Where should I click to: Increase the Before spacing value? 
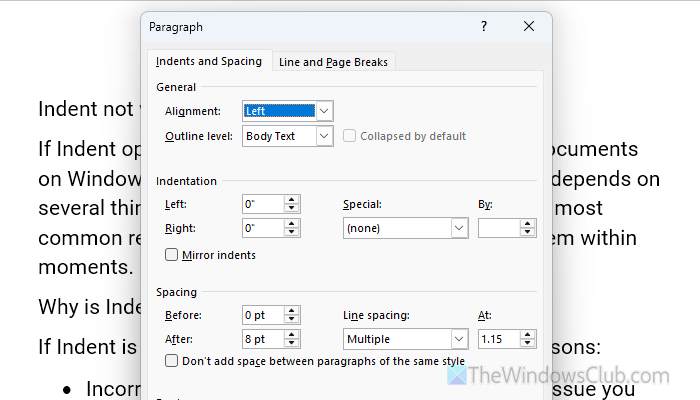tap(292, 311)
